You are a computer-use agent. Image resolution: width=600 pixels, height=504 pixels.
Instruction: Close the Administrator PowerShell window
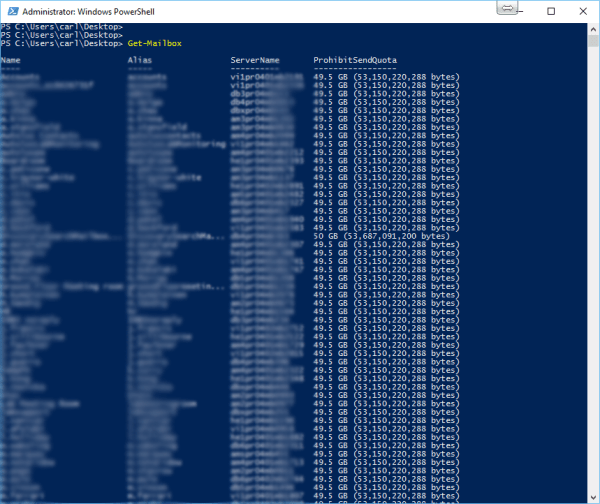pos(582,10)
